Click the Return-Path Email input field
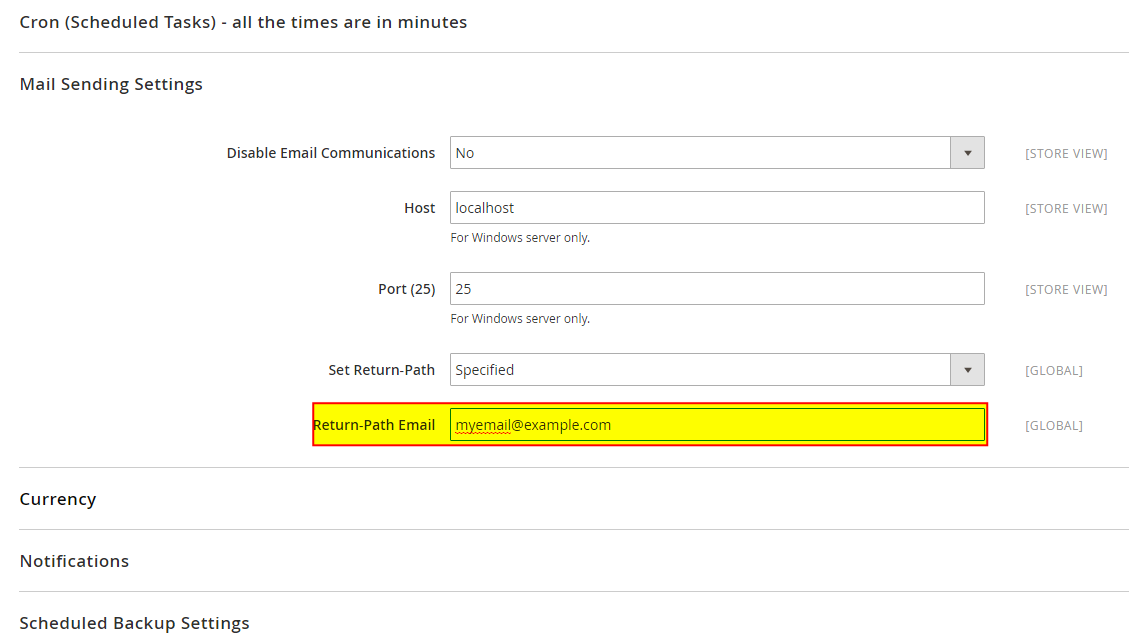Viewport: 1129px width, 639px height. (716, 425)
